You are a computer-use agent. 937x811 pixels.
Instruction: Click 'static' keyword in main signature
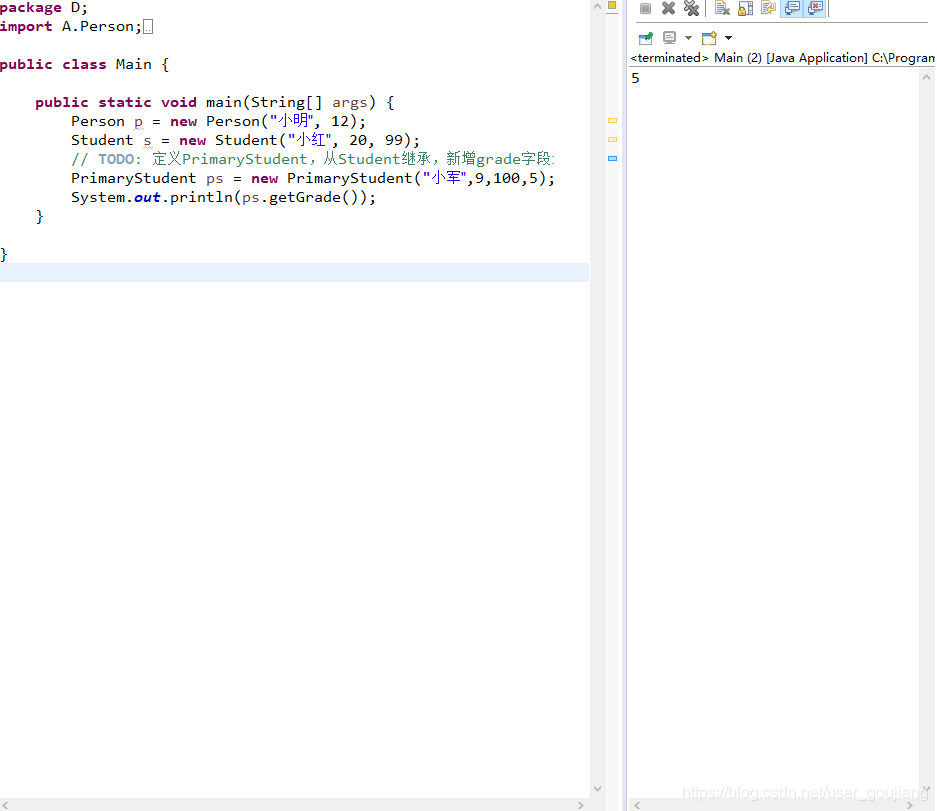(124, 103)
